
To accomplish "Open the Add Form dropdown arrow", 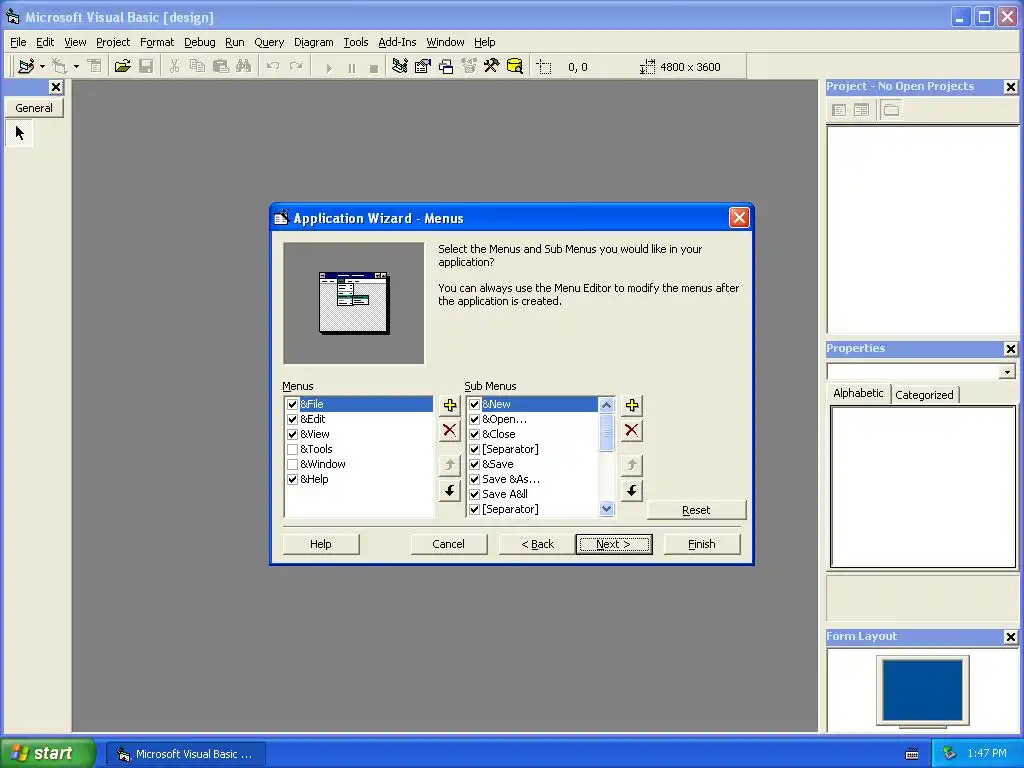I will (76, 67).
